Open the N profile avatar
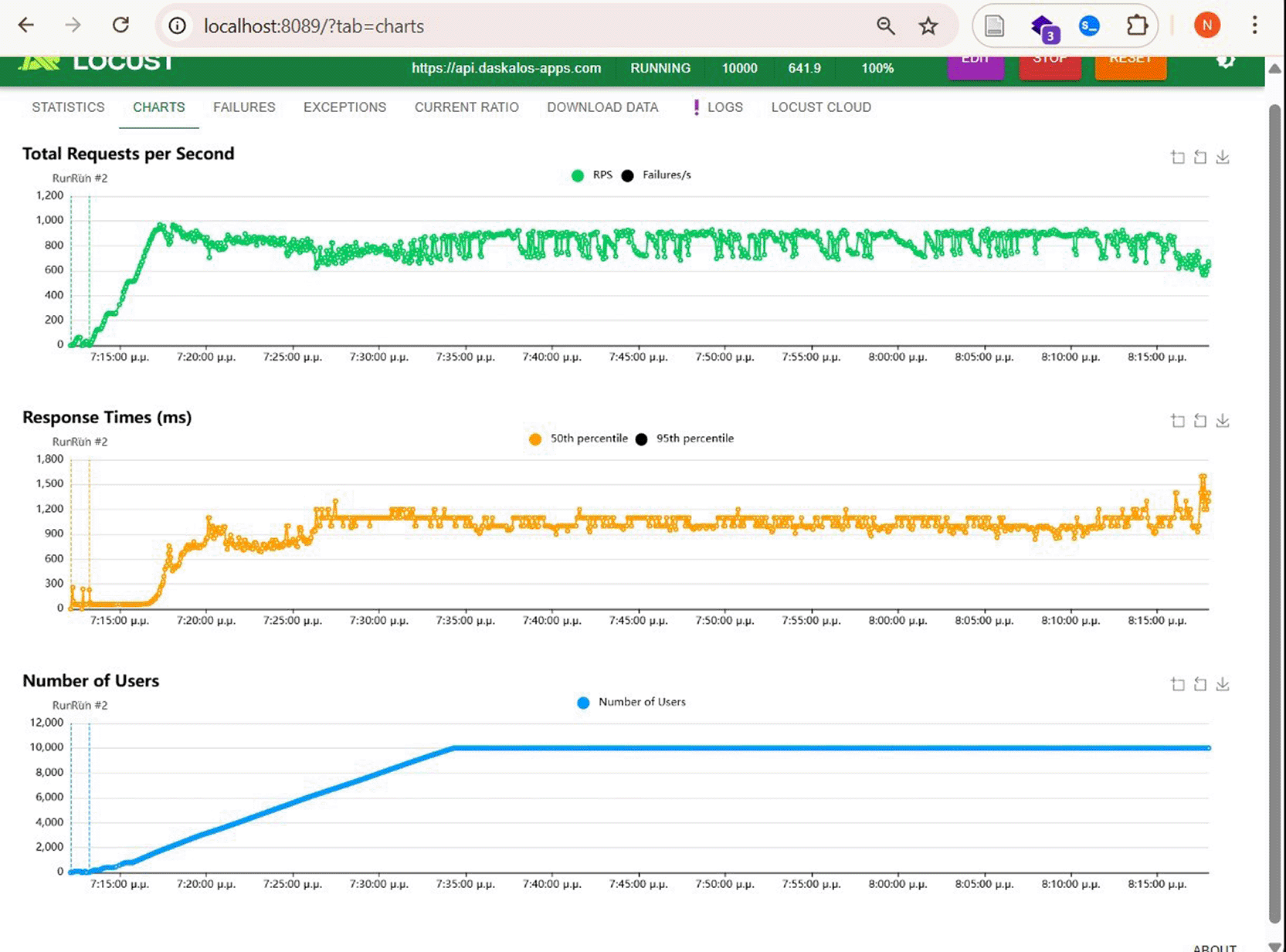 click(1207, 25)
